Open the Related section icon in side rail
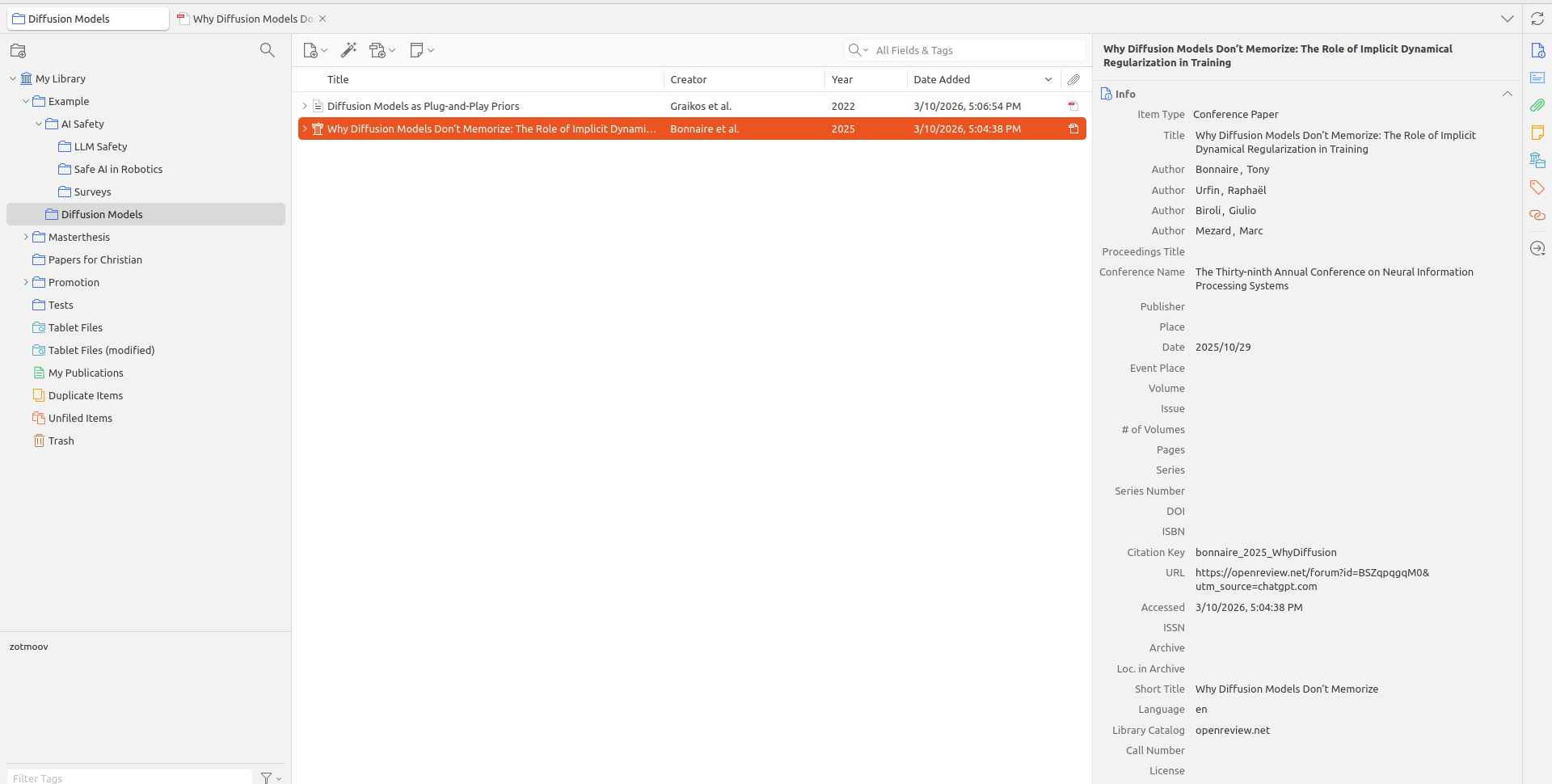Image resolution: width=1552 pixels, height=784 pixels. (1537, 215)
